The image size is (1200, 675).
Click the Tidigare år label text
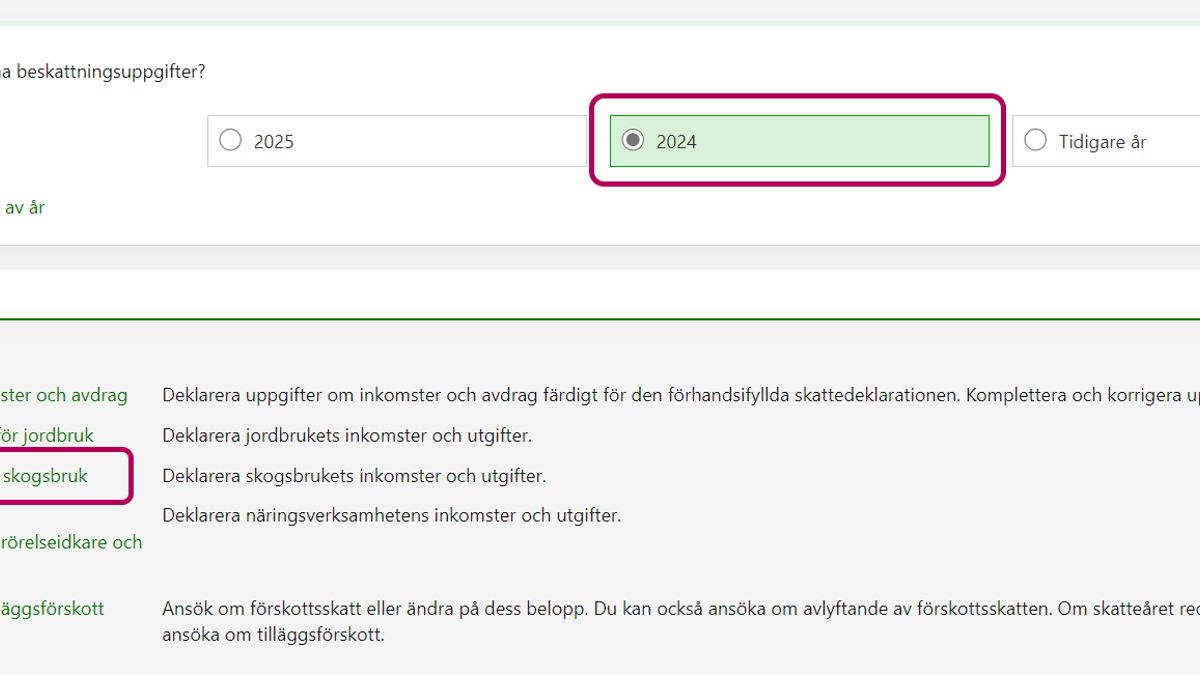click(1102, 142)
